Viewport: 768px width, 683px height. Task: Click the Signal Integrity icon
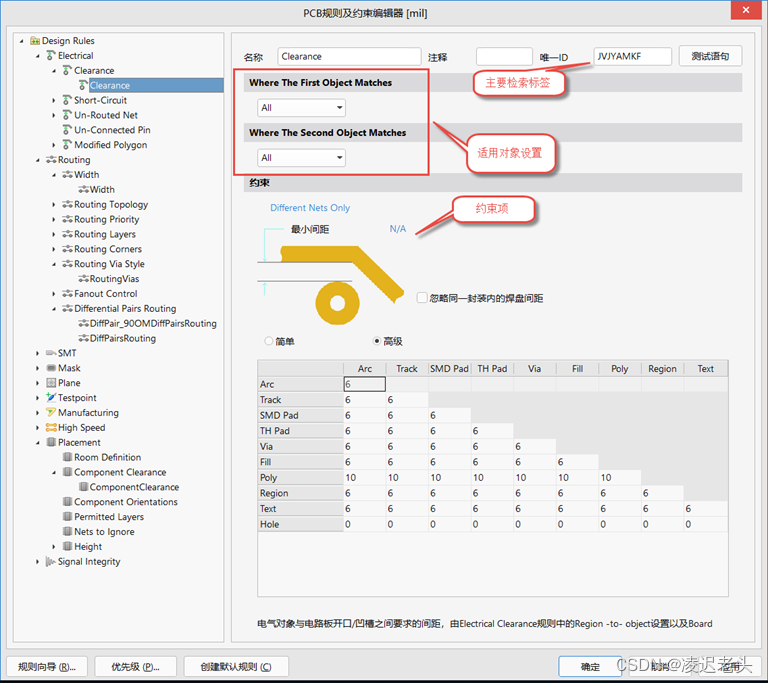[x=51, y=562]
